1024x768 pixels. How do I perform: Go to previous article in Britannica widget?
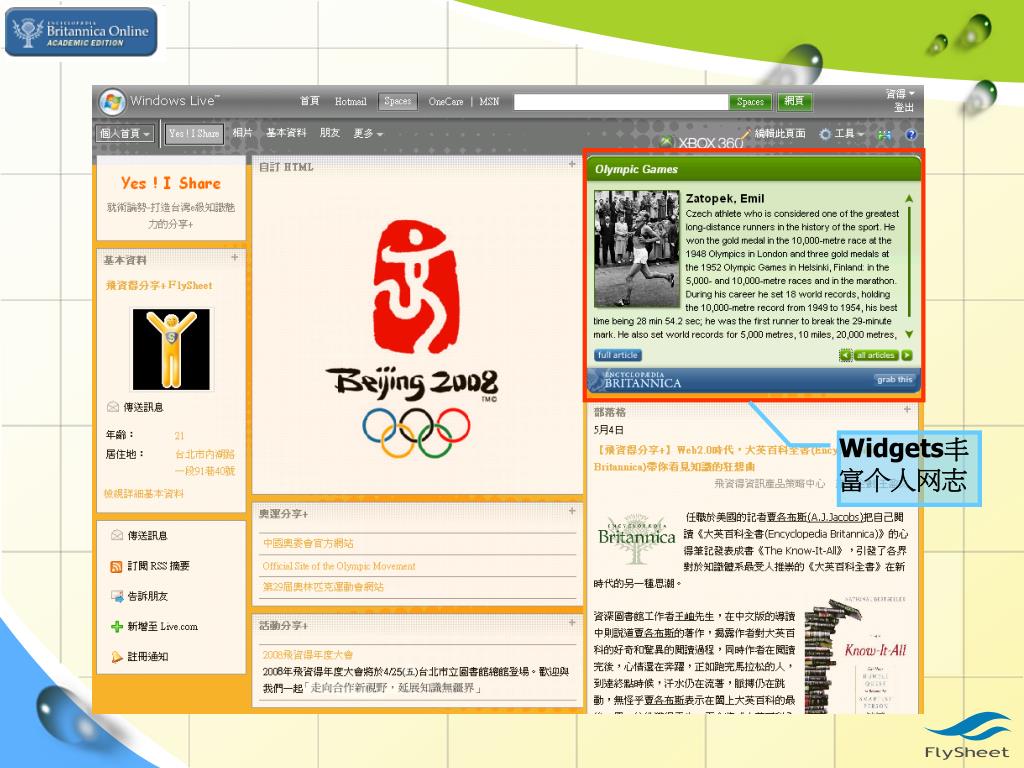[846, 355]
